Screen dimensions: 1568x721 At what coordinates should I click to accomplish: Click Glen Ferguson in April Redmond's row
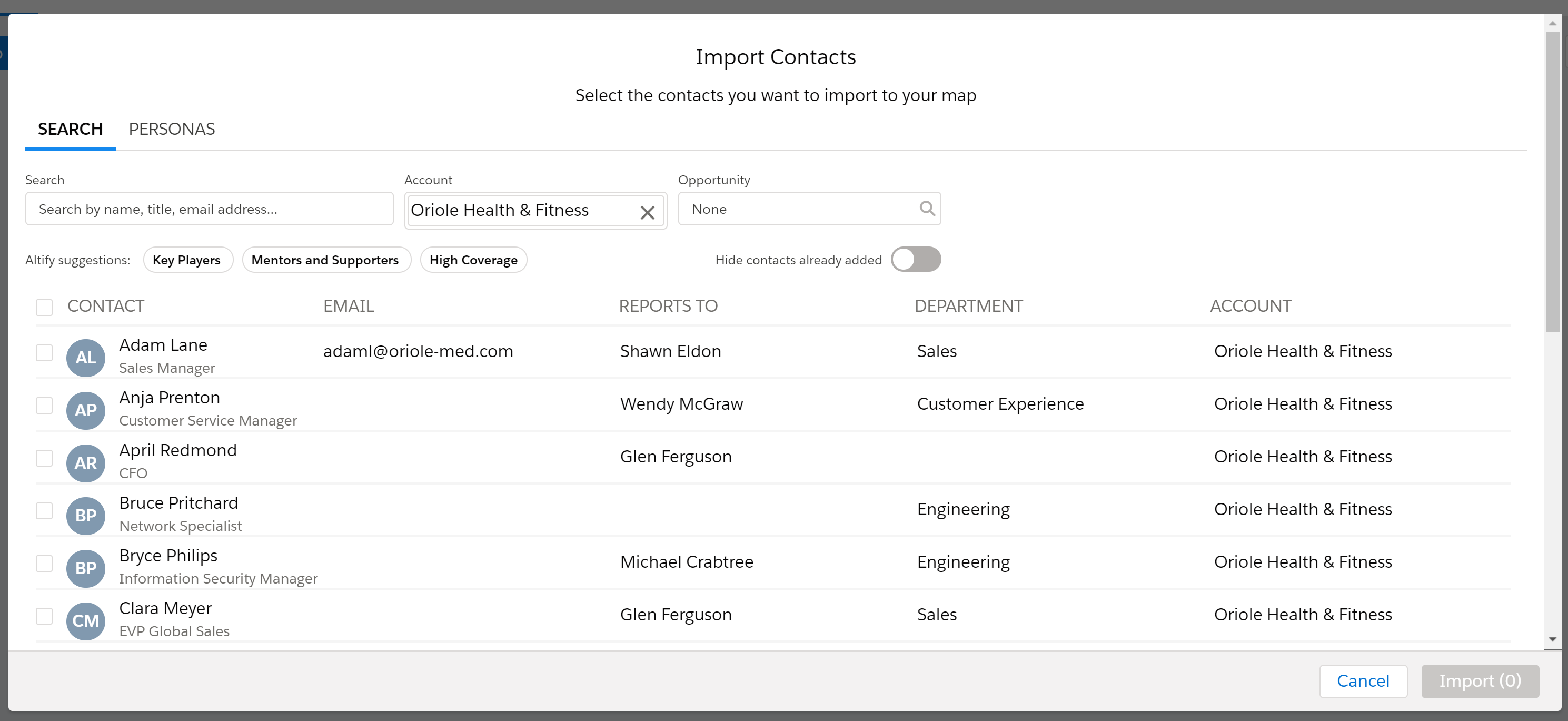(676, 457)
